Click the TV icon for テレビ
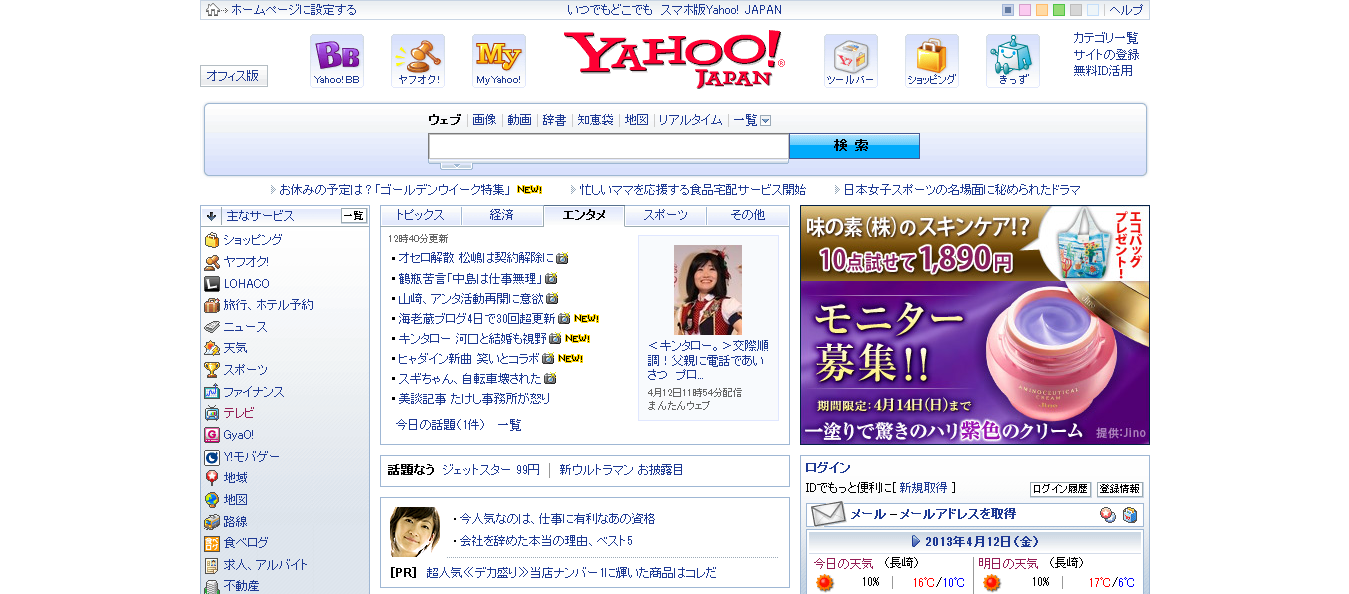 pos(212,413)
